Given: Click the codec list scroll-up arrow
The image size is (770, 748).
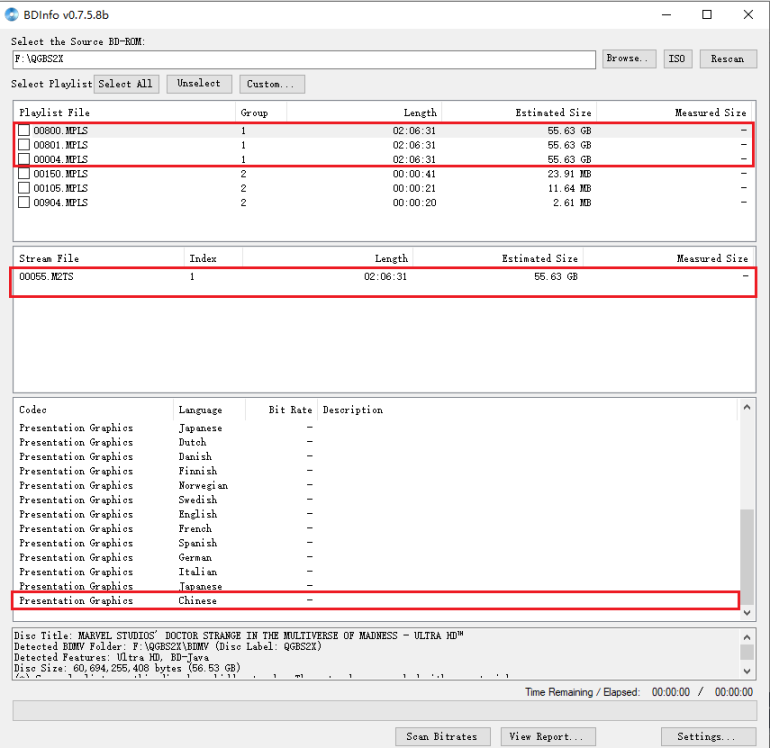Looking at the screenshot, I should pyautogui.click(x=747, y=407).
